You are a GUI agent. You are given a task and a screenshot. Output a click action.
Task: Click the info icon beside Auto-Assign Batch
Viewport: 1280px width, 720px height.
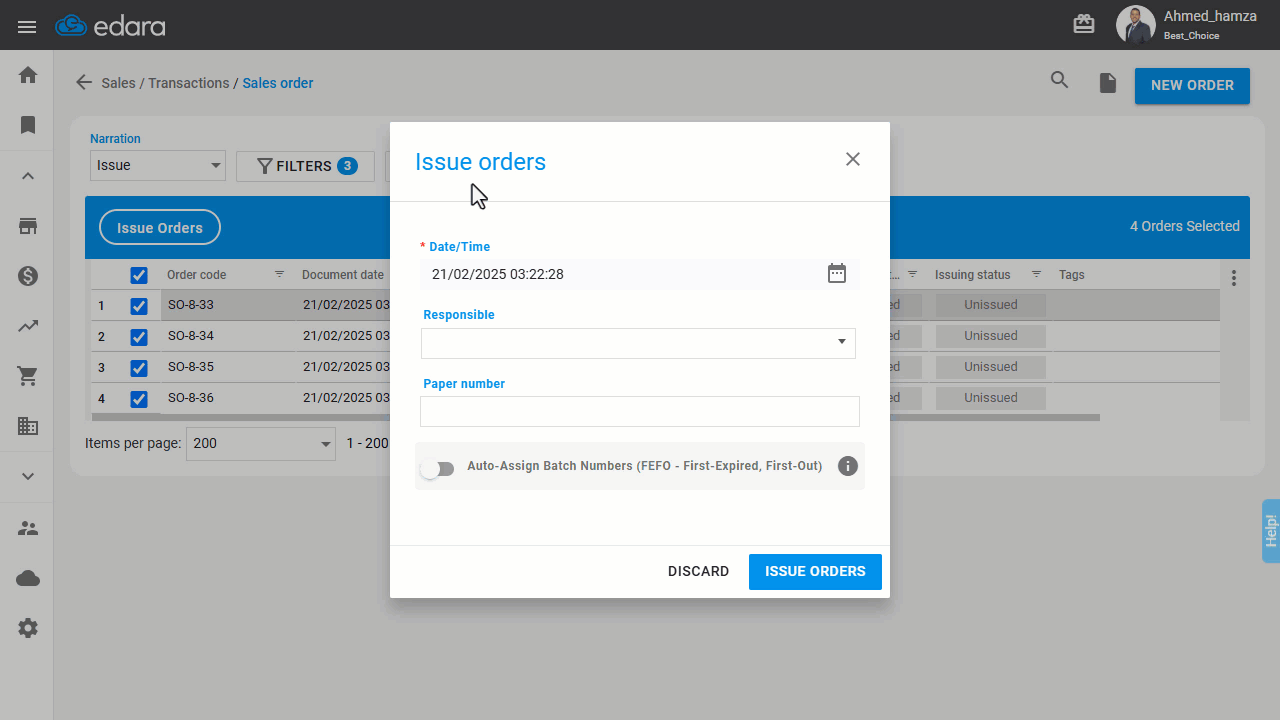[848, 466]
